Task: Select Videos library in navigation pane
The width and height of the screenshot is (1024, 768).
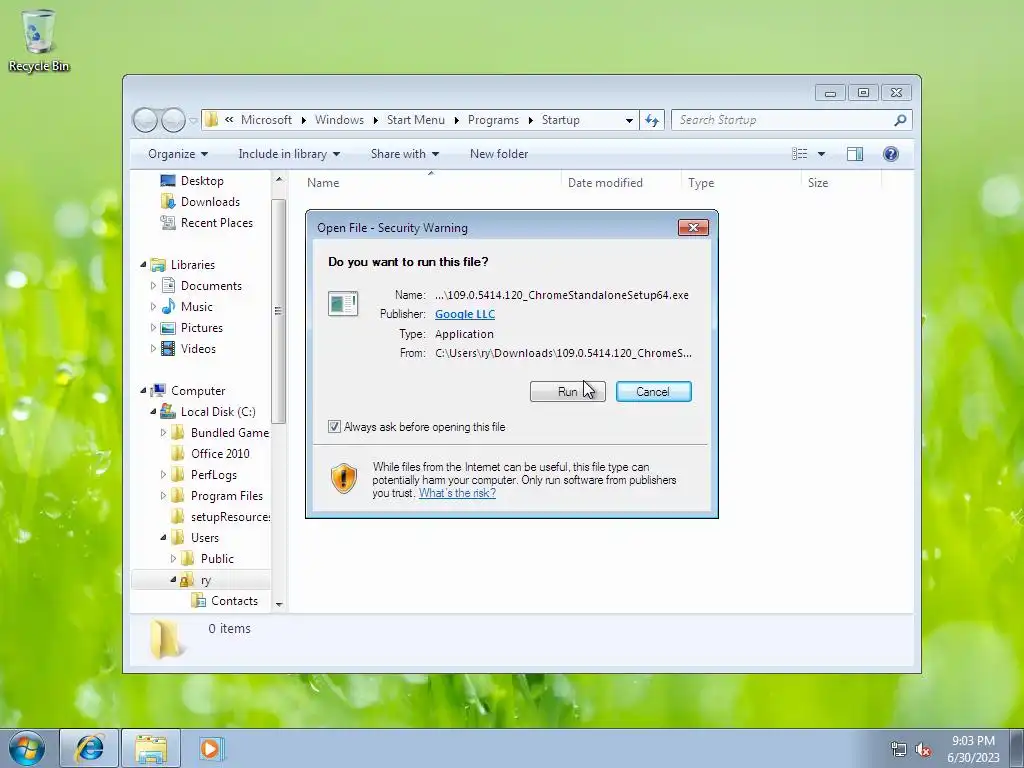Action: tap(198, 349)
